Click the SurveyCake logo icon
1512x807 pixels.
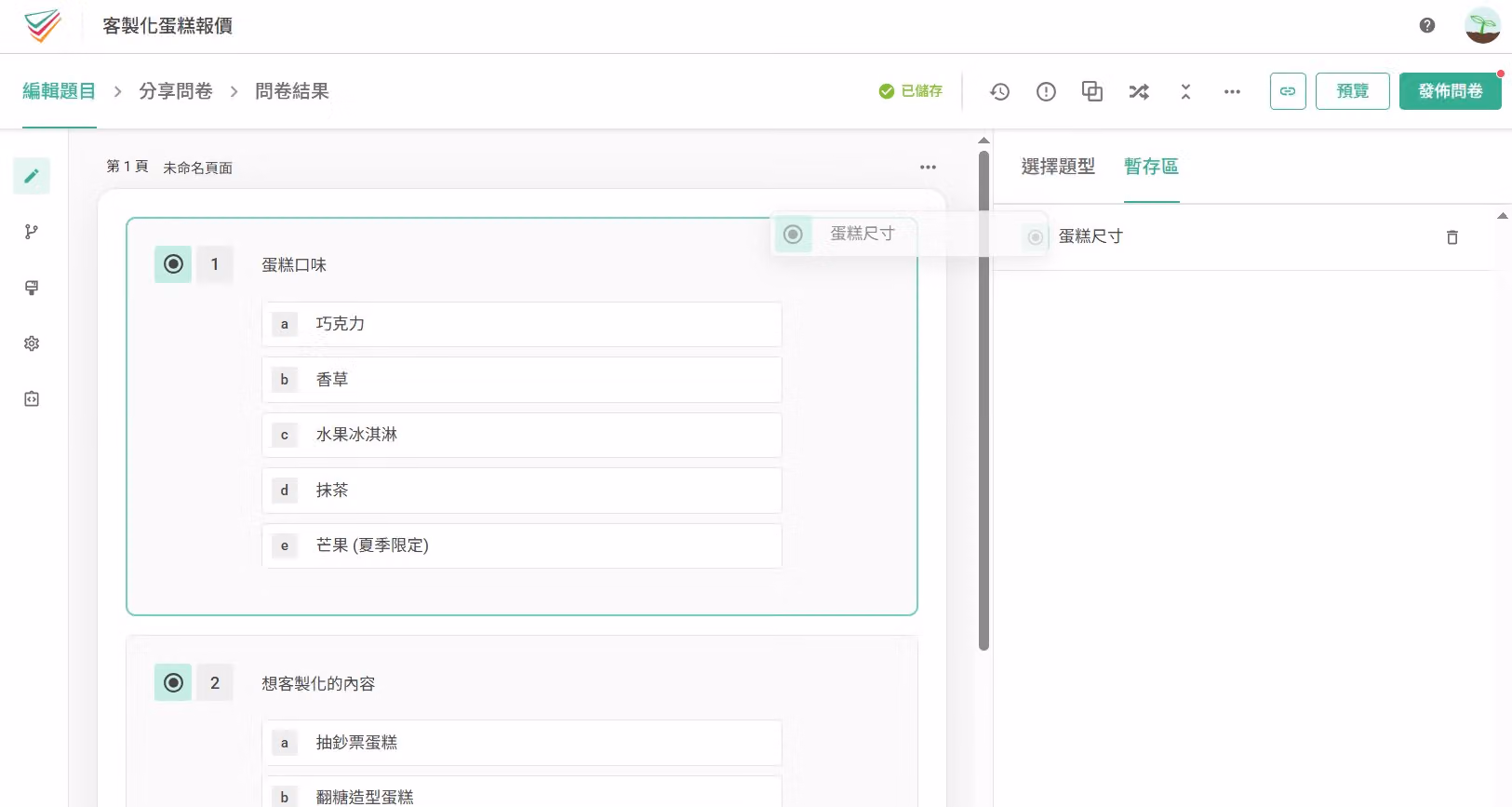pos(43,26)
